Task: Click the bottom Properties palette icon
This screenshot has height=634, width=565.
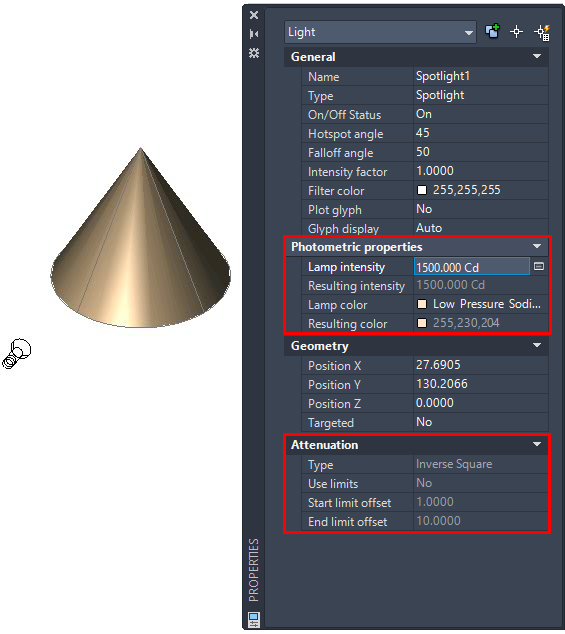Action: pyautogui.click(x=254, y=619)
